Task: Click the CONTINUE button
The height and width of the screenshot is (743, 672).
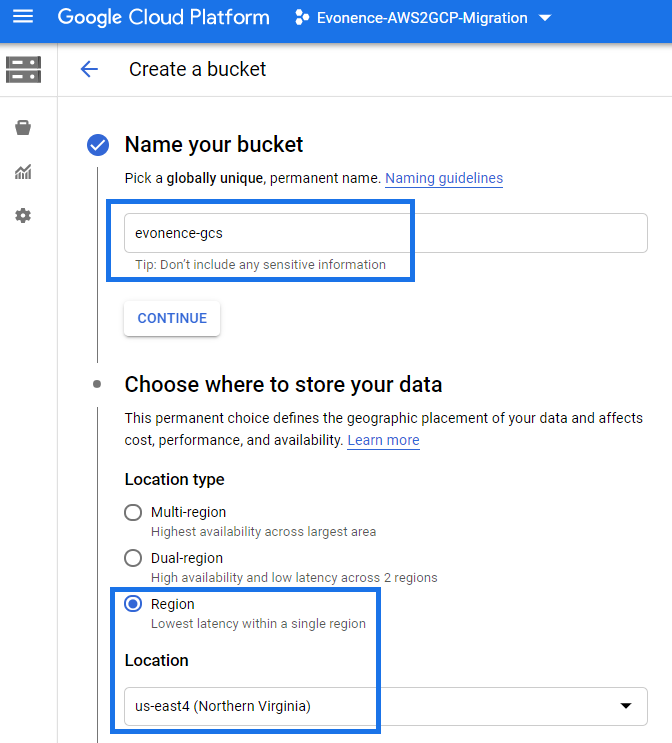Action: [x=172, y=318]
